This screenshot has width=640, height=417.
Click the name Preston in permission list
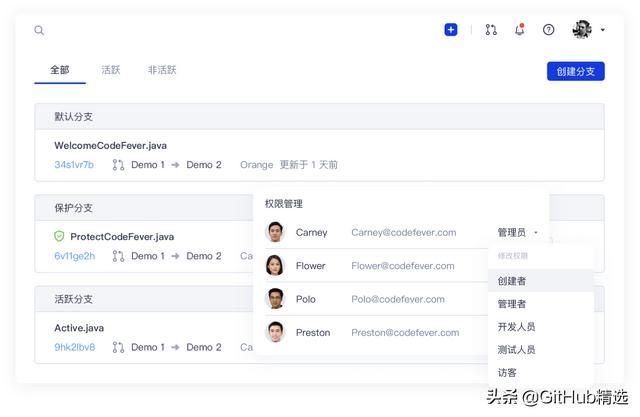tap(313, 333)
